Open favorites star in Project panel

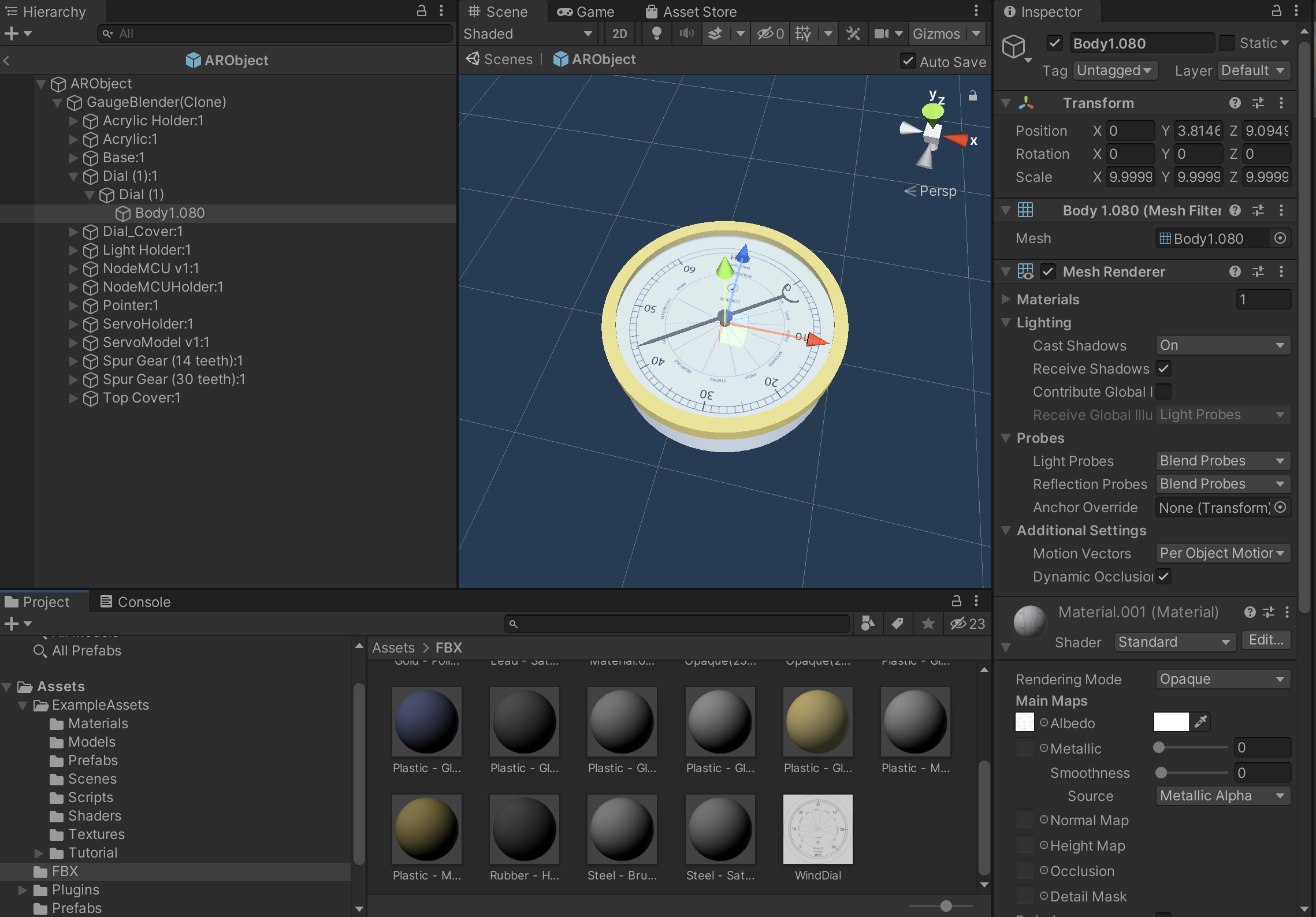[928, 623]
